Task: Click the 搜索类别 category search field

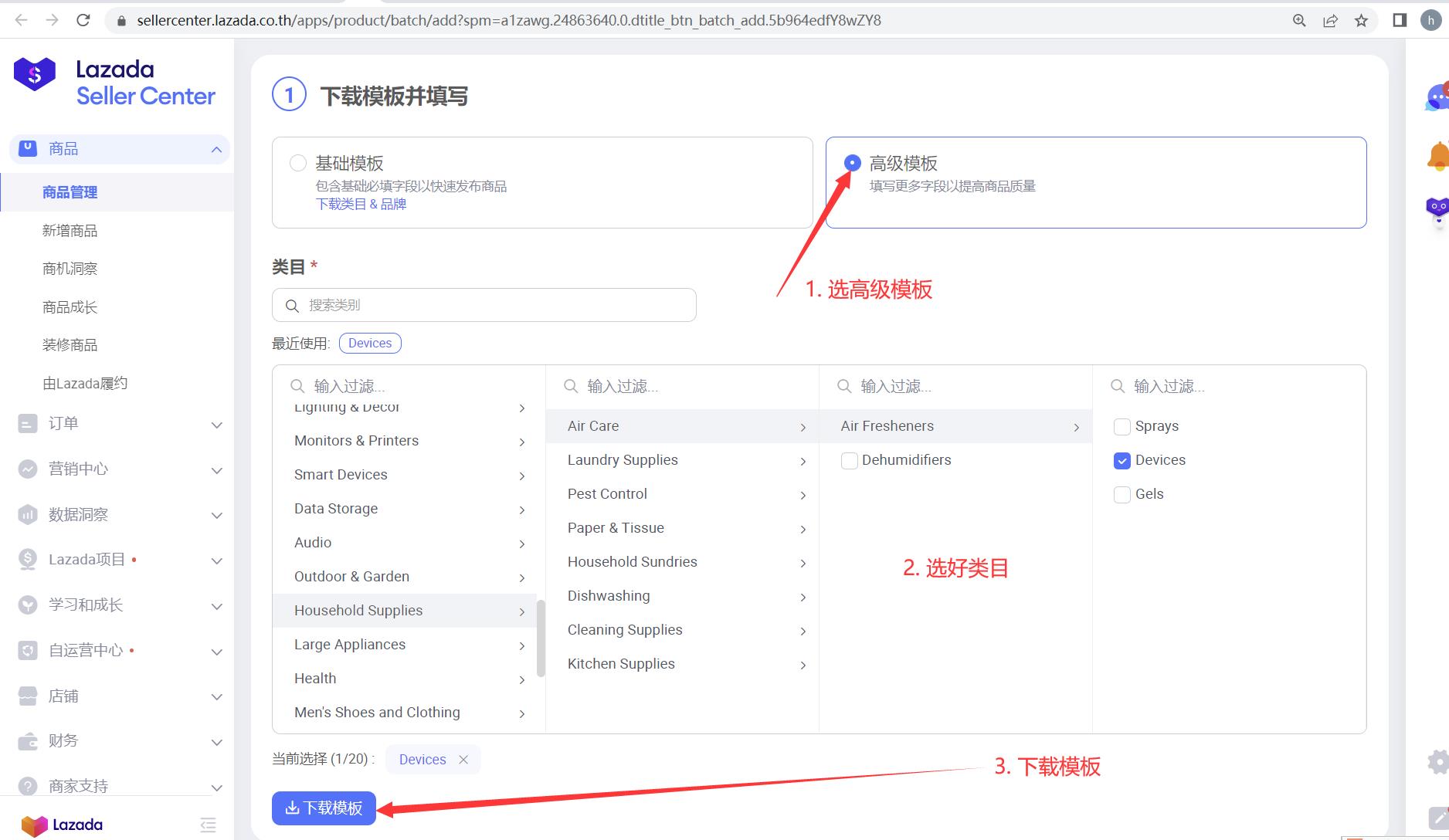Action: 484,305
